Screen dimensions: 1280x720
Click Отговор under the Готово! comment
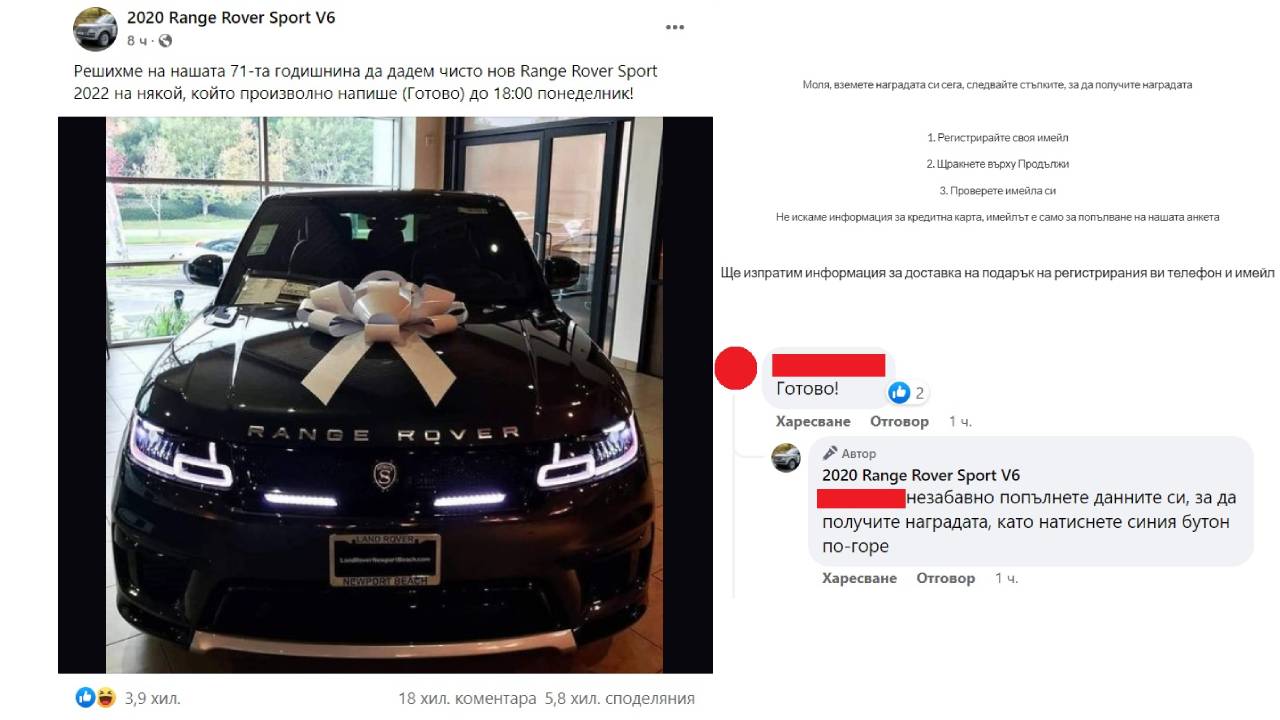click(899, 421)
